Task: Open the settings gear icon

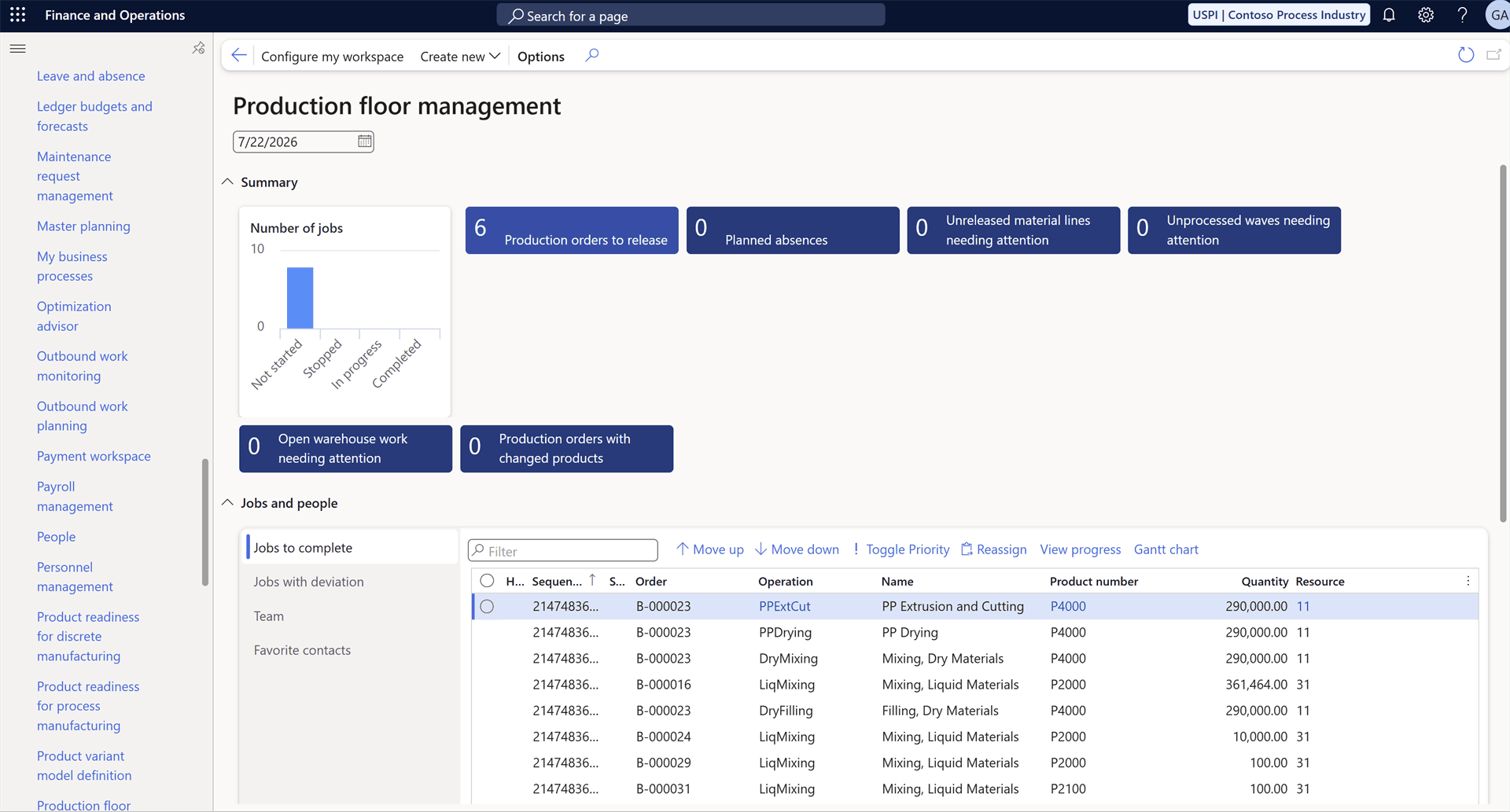Action: tap(1426, 15)
